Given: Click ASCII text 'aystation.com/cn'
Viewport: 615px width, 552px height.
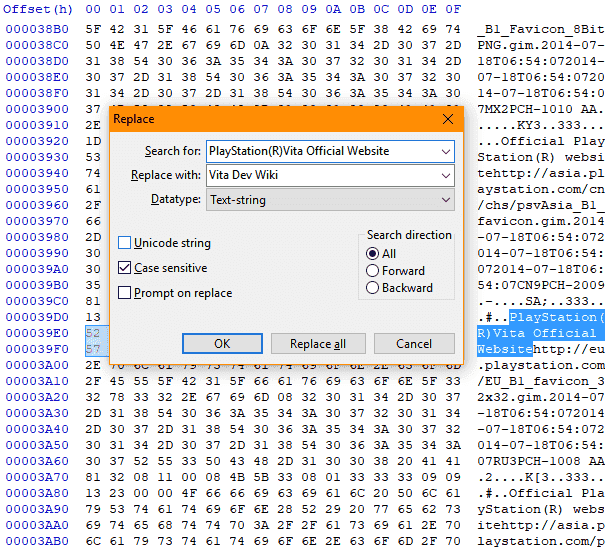Looking at the screenshot, I should pos(541,189).
